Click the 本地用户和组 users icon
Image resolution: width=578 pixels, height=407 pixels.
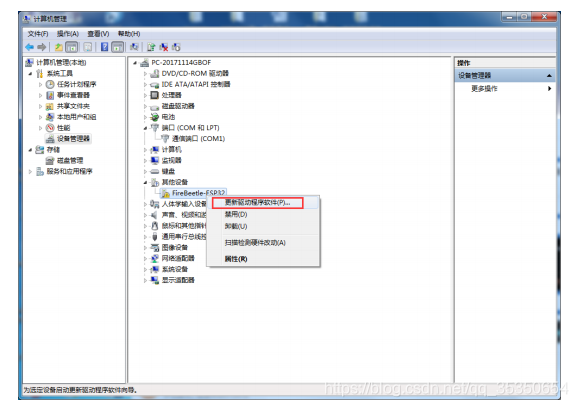coord(50,117)
